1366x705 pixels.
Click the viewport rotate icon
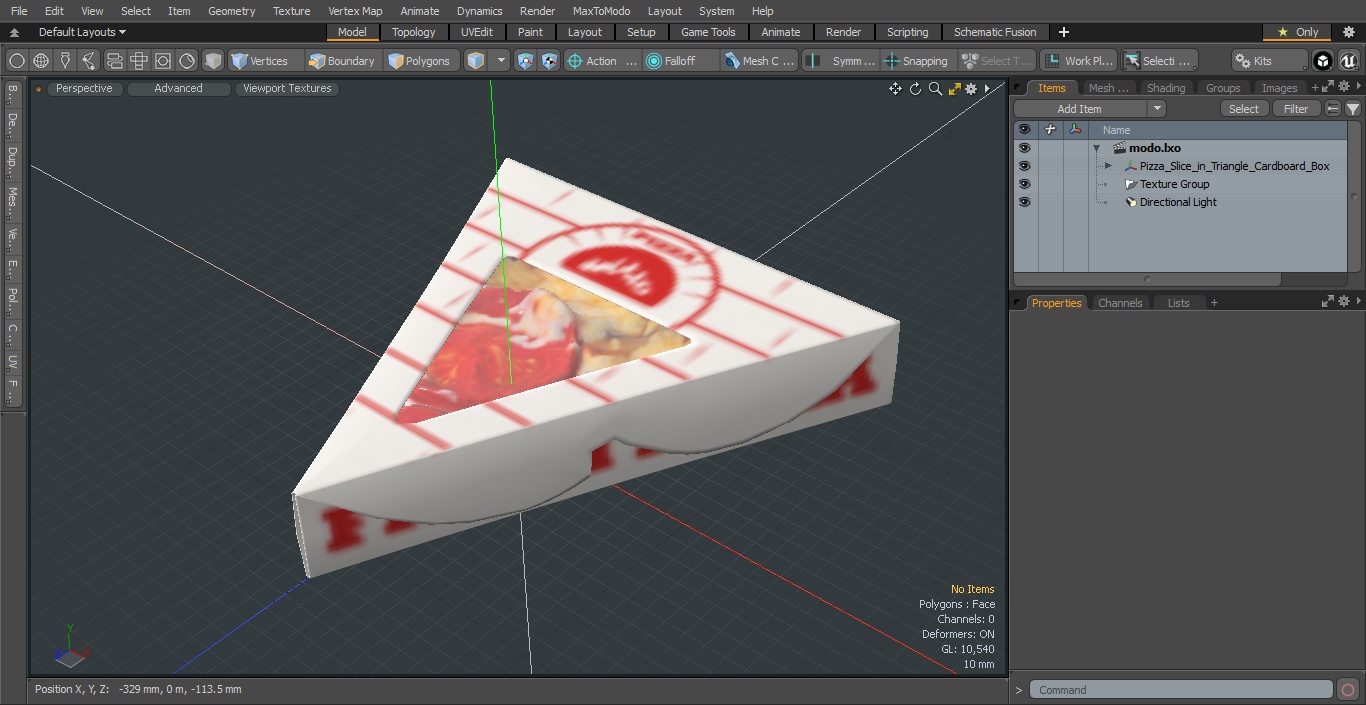(915, 89)
